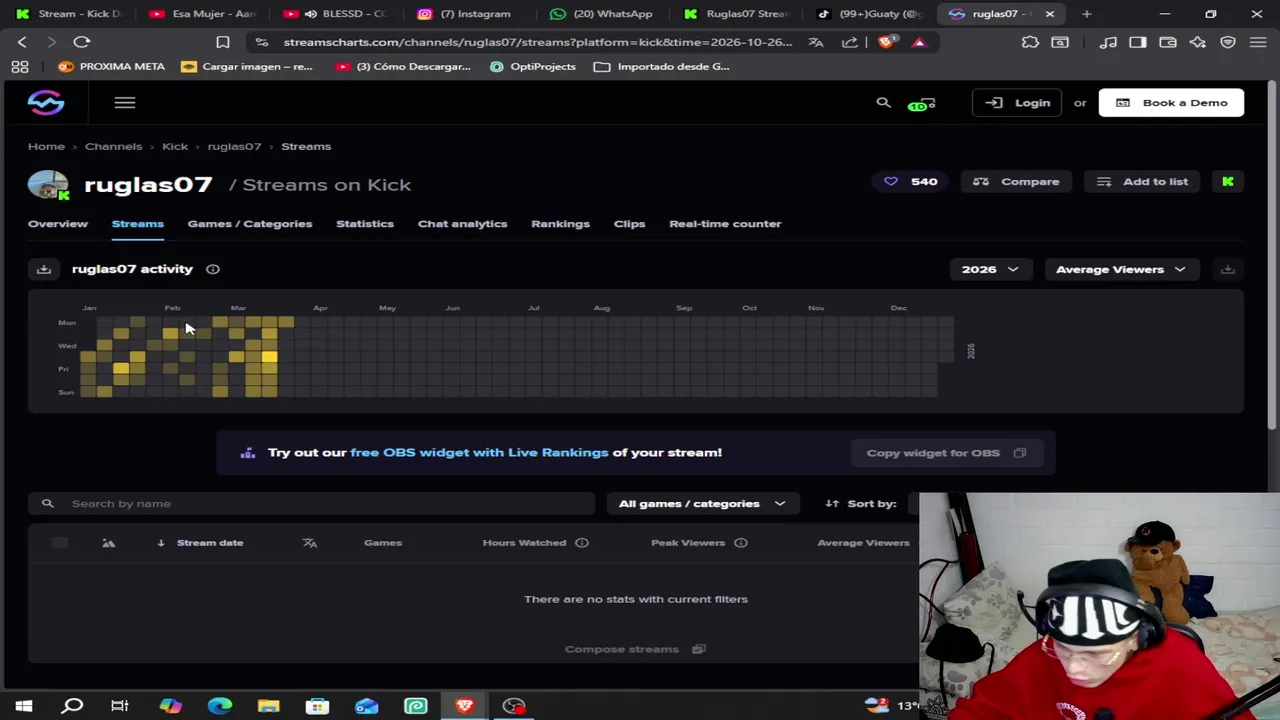Open File Explorer from taskbar
Viewport: 1280px width, 720px height.
pyautogui.click(x=268, y=706)
